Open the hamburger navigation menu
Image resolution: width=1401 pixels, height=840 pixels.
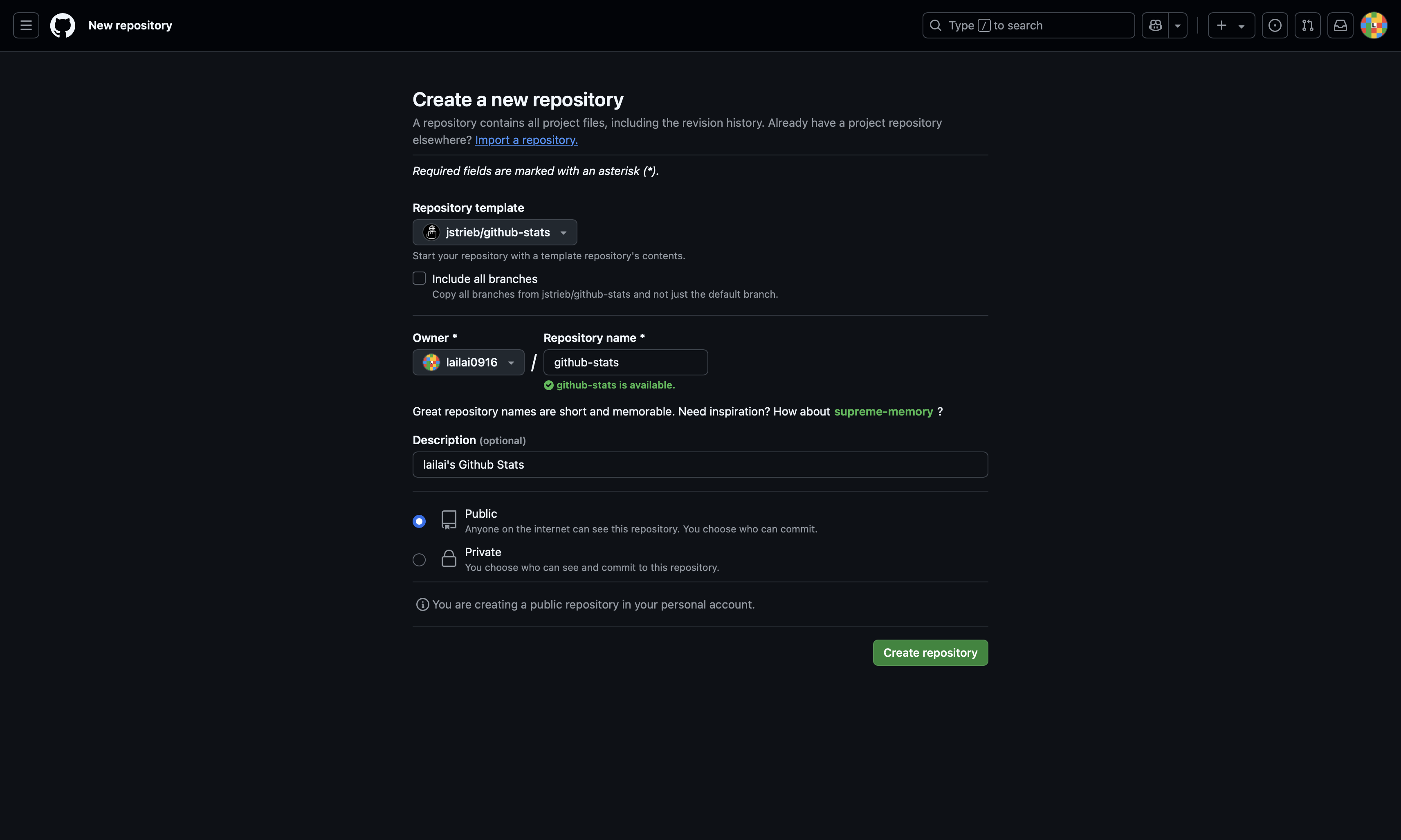coord(26,25)
